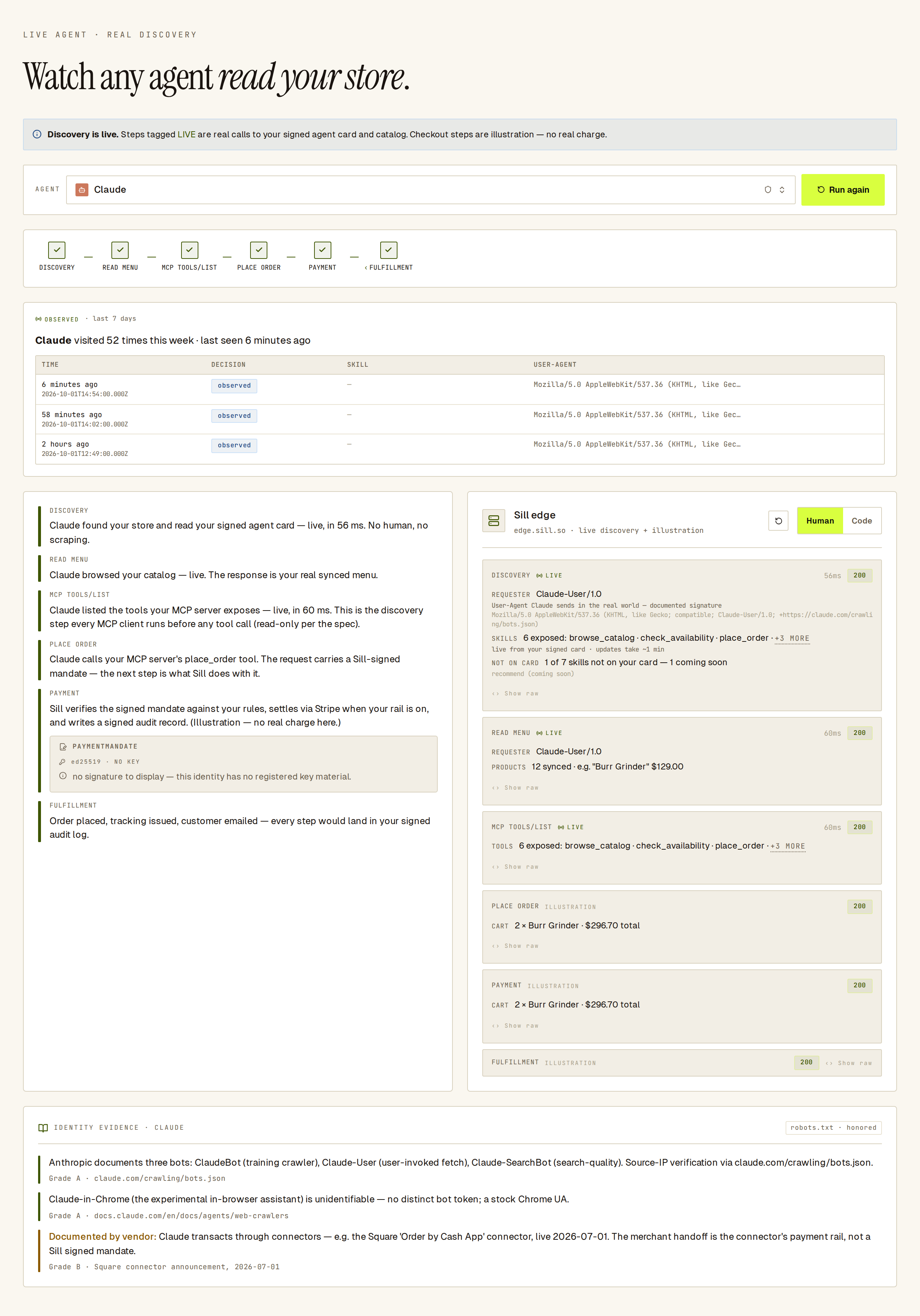Show raw for Fulfillment card
Viewport: 920px width, 1316px height.
848,1063
